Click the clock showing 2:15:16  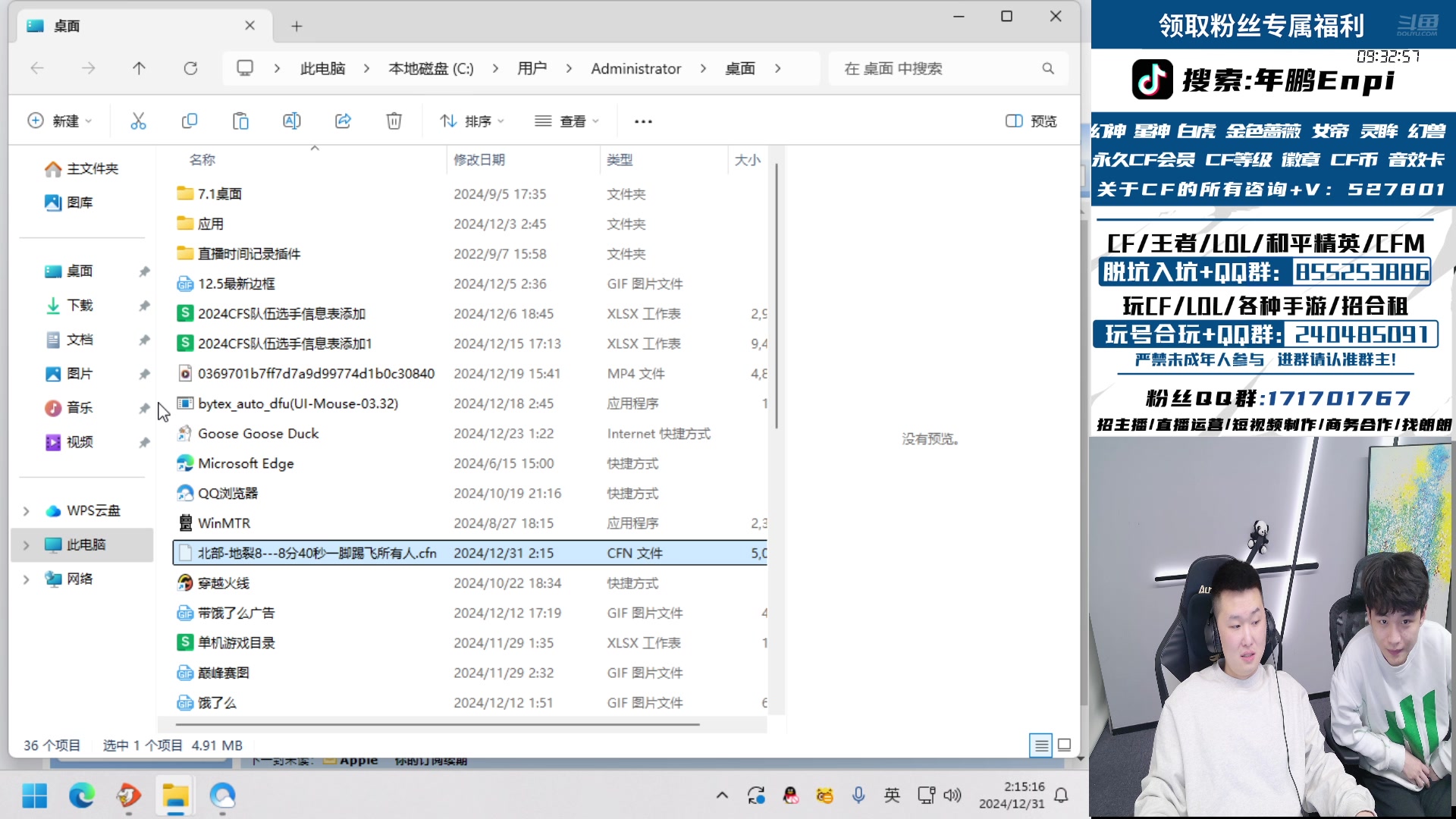[x=1024, y=787]
